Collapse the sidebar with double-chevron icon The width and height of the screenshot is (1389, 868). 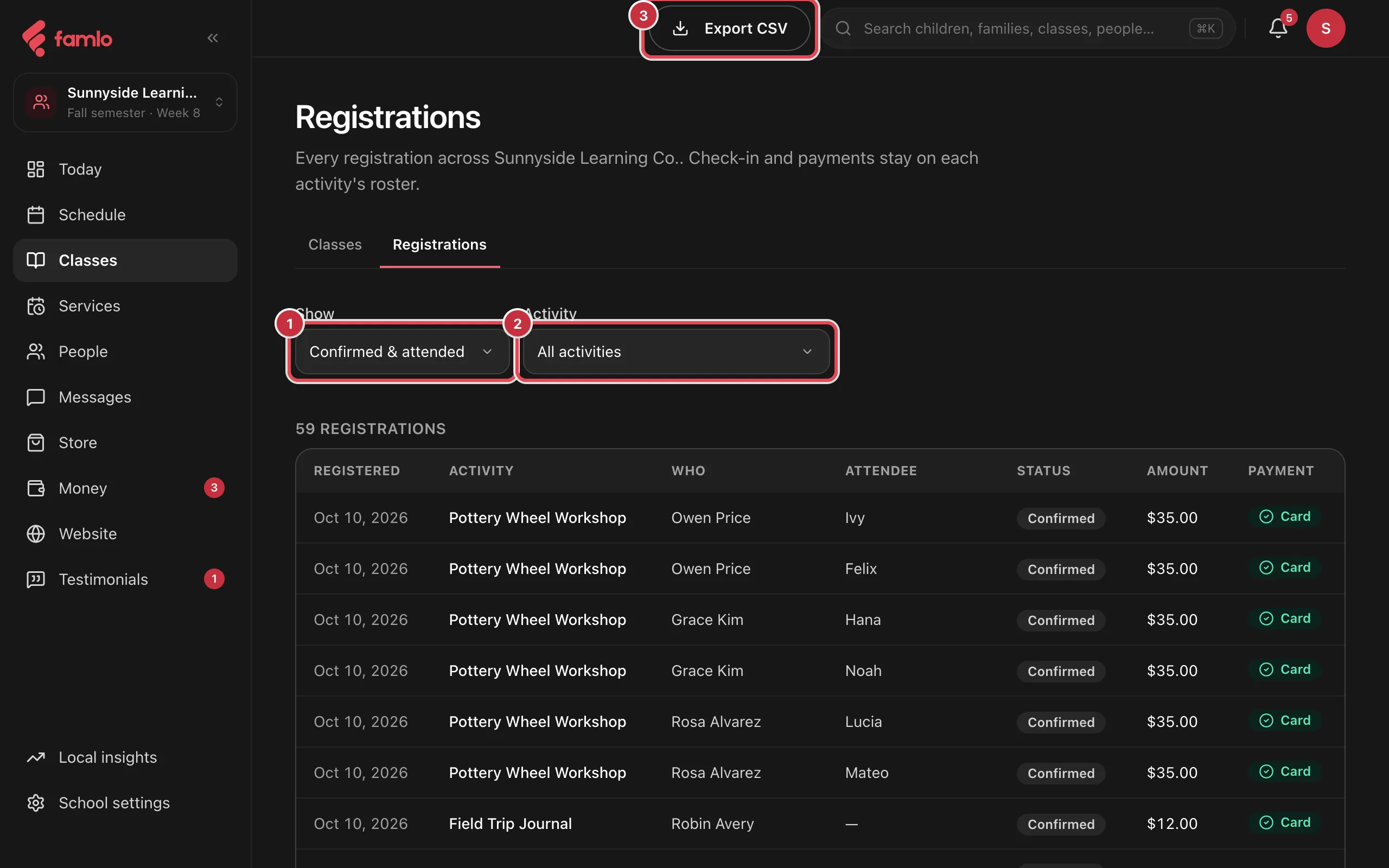[x=213, y=38]
